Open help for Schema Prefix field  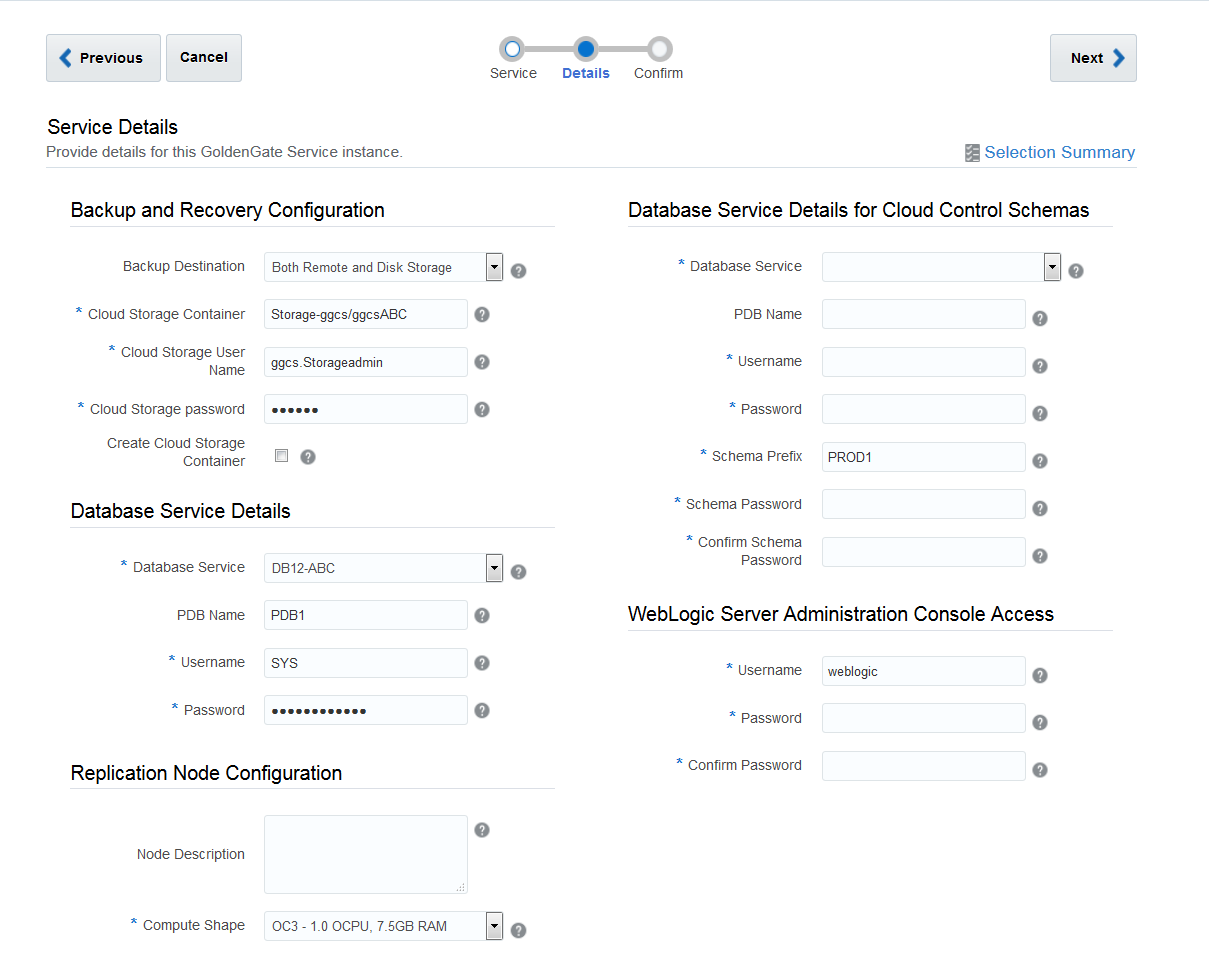(1039, 458)
